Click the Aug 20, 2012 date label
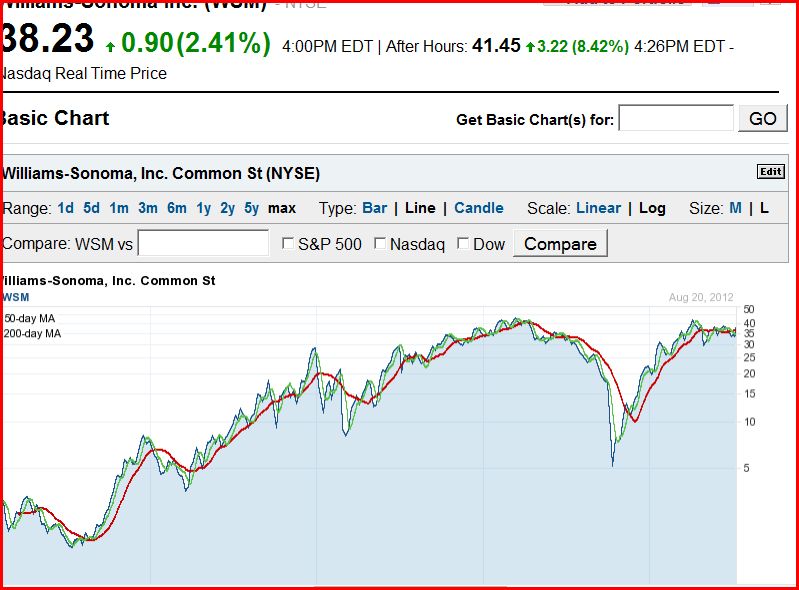The width and height of the screenshot is (799, 590). (701, 298)
